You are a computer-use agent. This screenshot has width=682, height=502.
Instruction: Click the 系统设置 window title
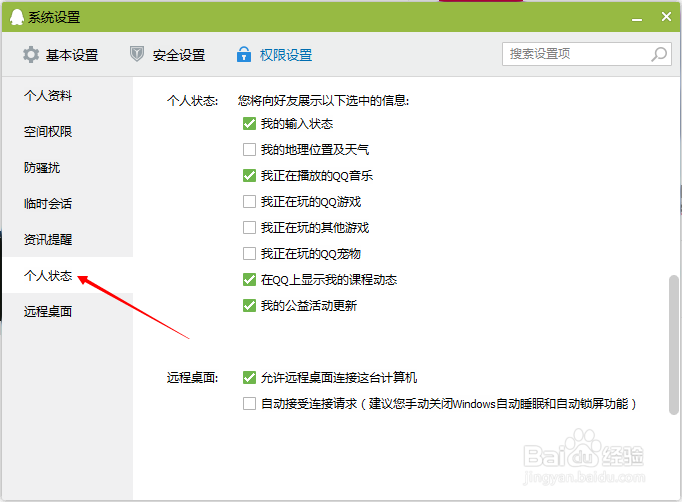pyautogui.click(x=54, y=17)
